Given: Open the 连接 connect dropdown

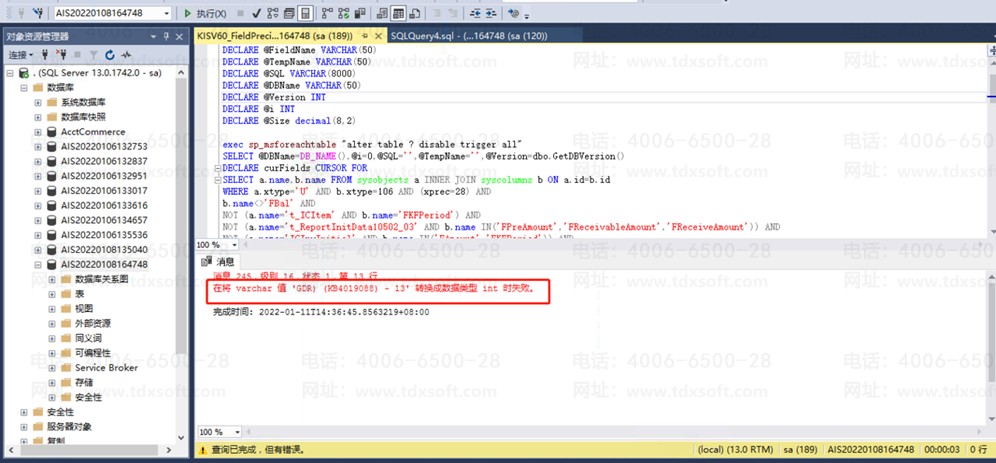Looking at the screenshot, I should 21,54.
